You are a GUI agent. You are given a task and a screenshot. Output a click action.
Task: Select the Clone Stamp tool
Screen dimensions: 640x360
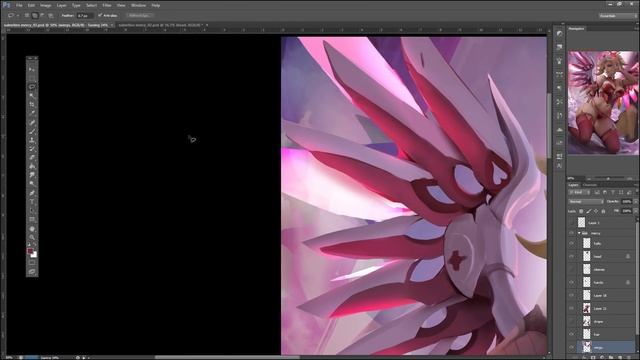point(32,140)
